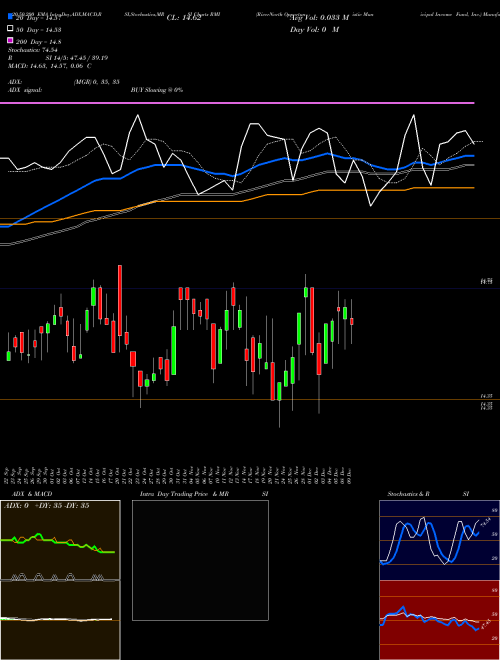Open the ADX & MACD indicator chart panel
This screenshot has width=500, height=660.
tap(60, 580)
